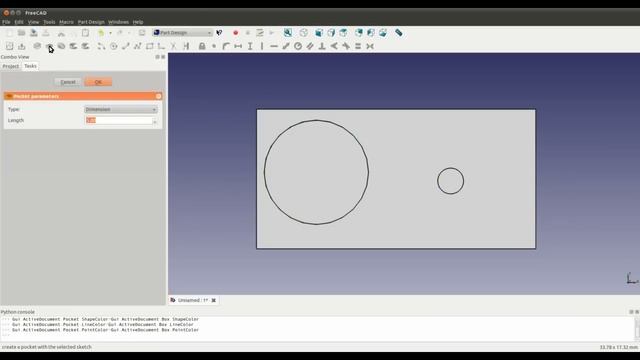
Task: Open the Tools menu
Action: (49, 22)
